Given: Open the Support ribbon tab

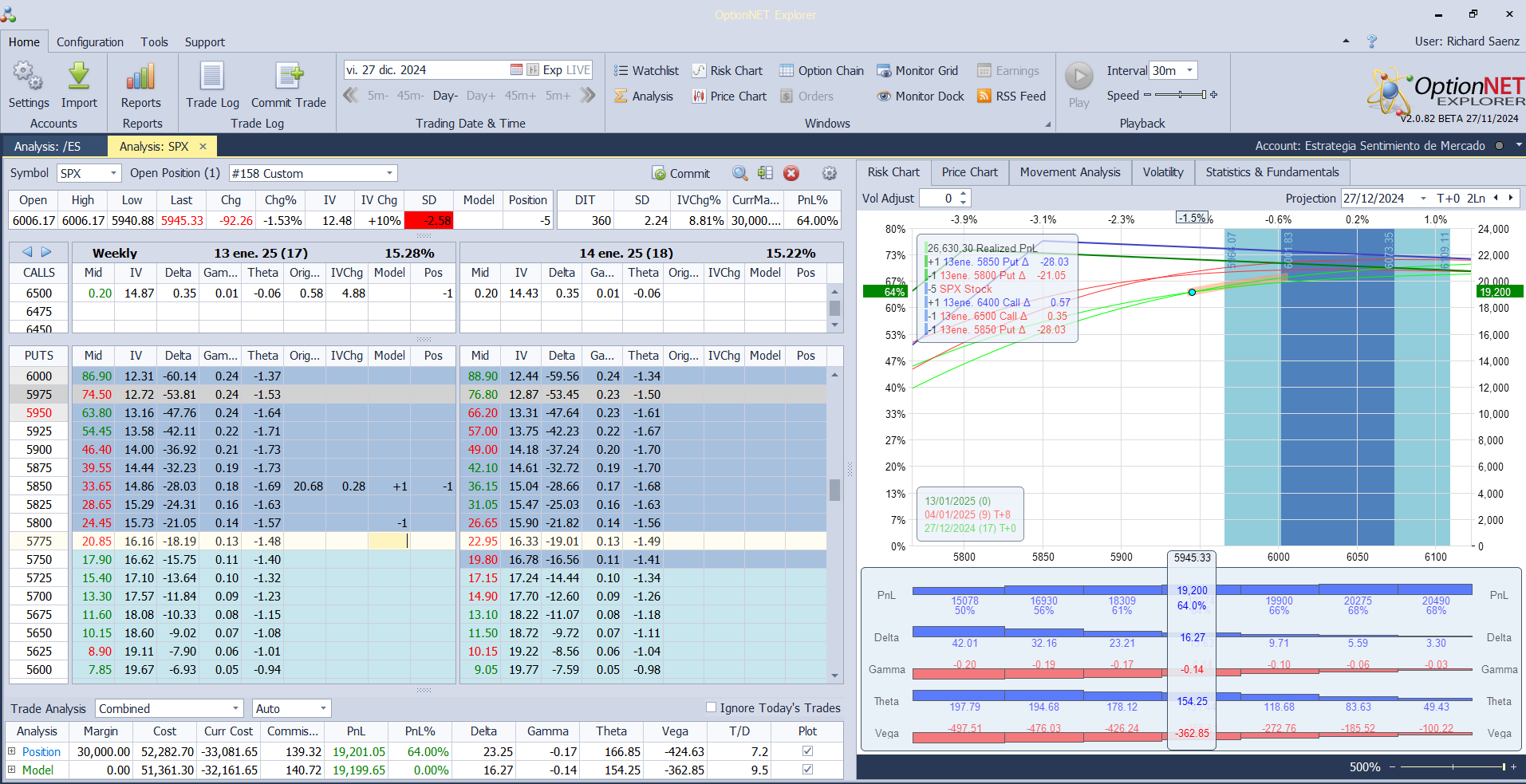Looking at the screenshot, I should click(x=205, y=42).
